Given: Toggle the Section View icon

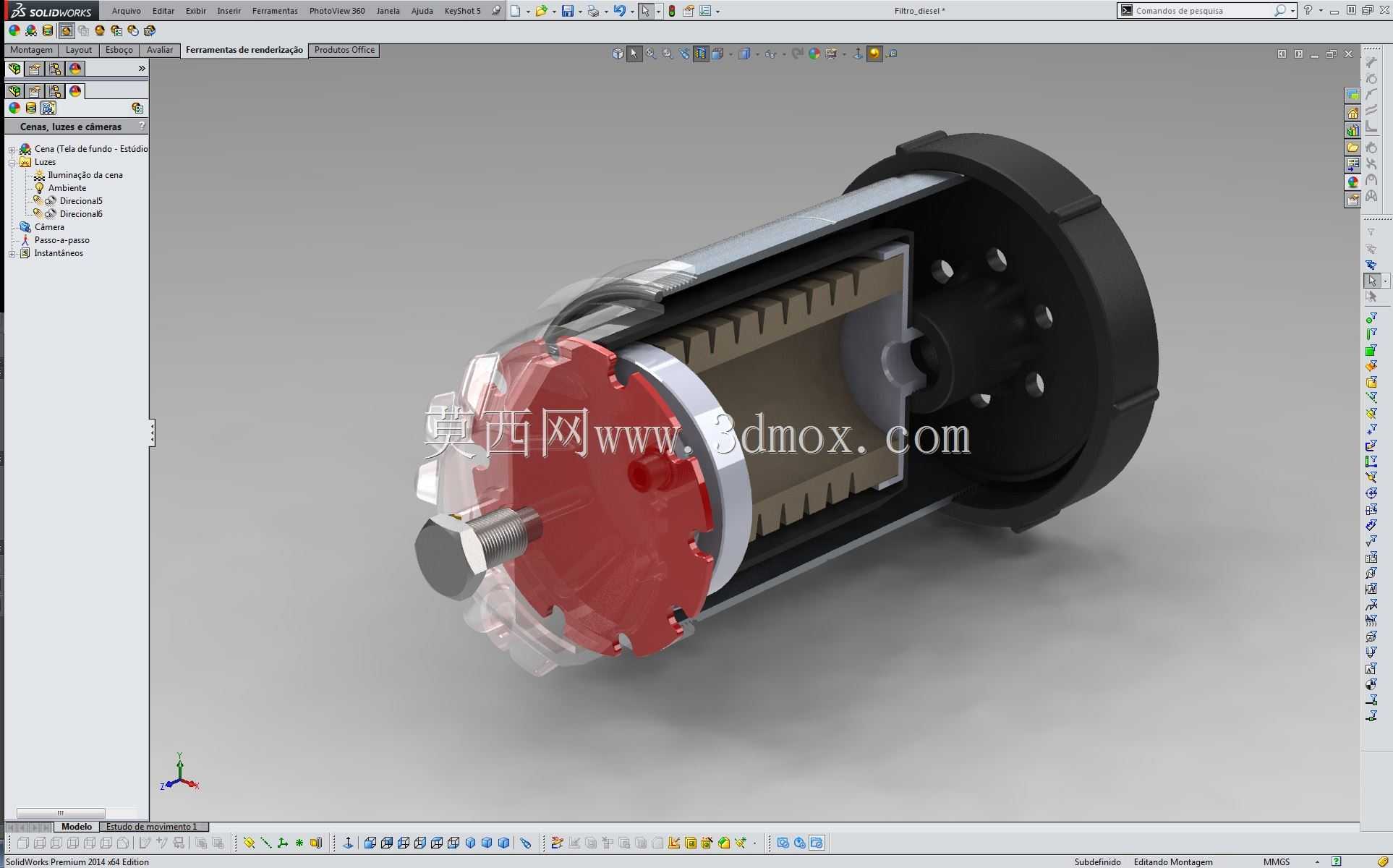Looking at the screenshot, I should [700, 54].
